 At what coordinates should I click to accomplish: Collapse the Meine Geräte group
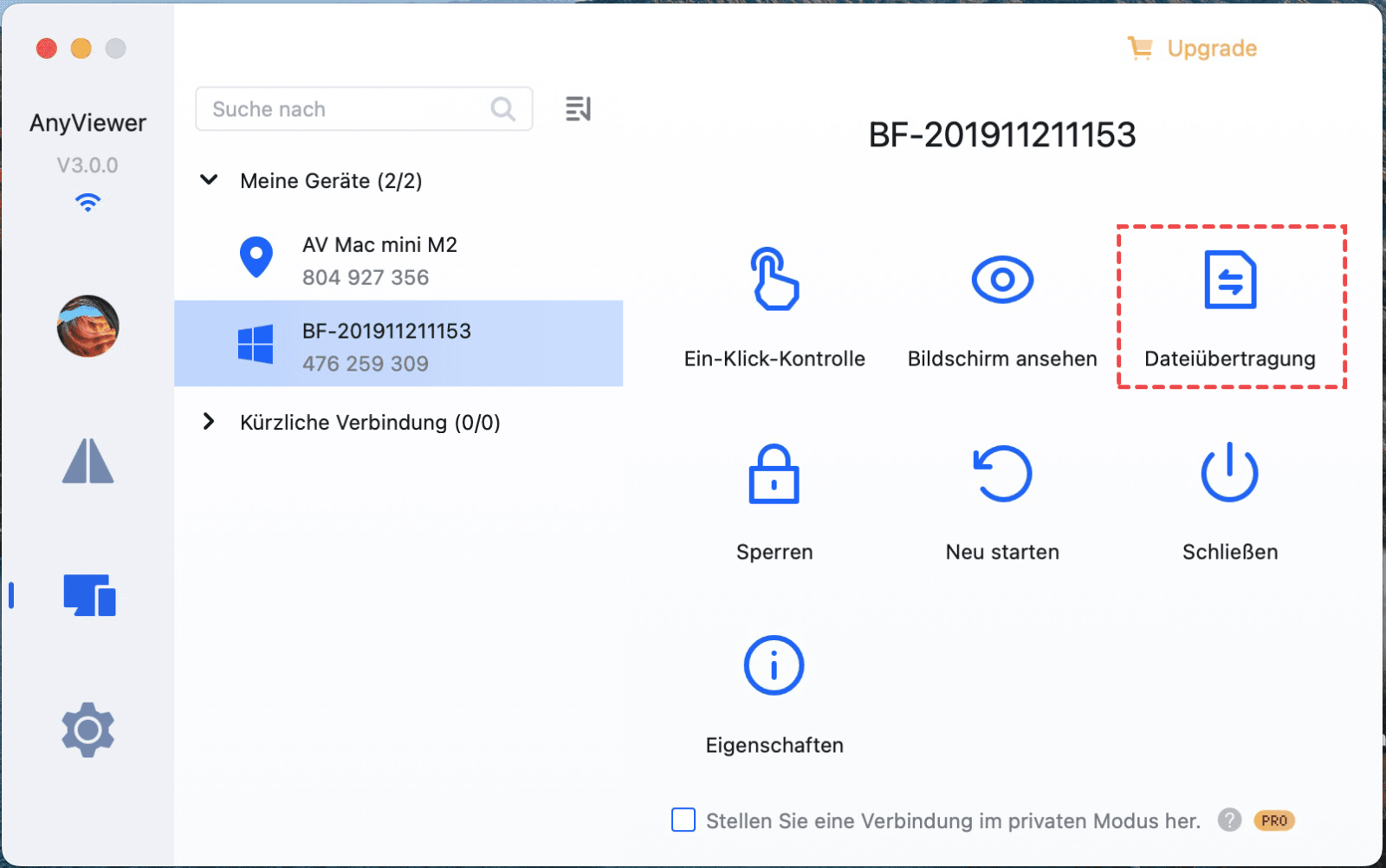[x=209, y=180]
